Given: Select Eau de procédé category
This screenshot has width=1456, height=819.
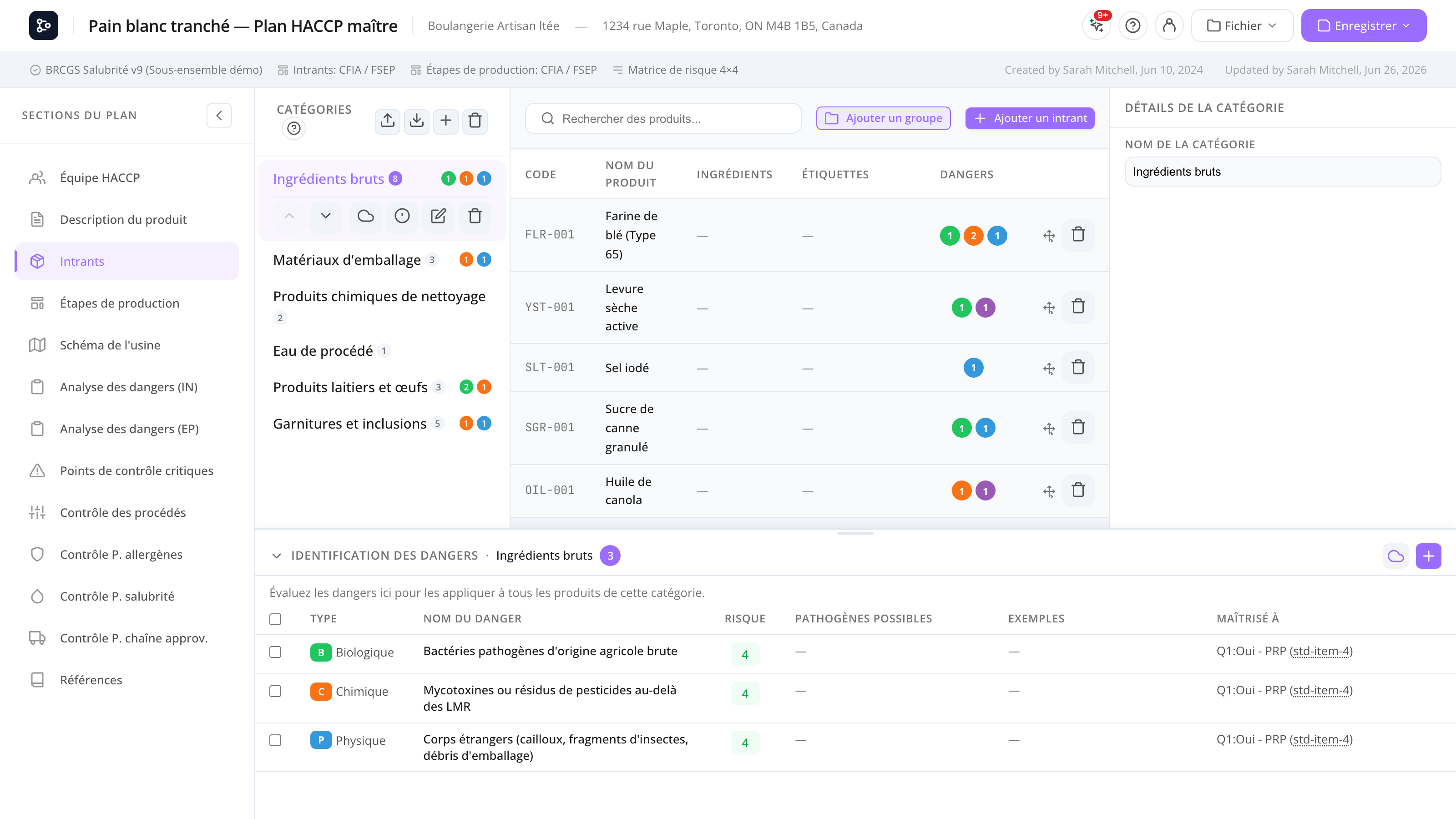Looking at the screenshot, I should (382, 351).
